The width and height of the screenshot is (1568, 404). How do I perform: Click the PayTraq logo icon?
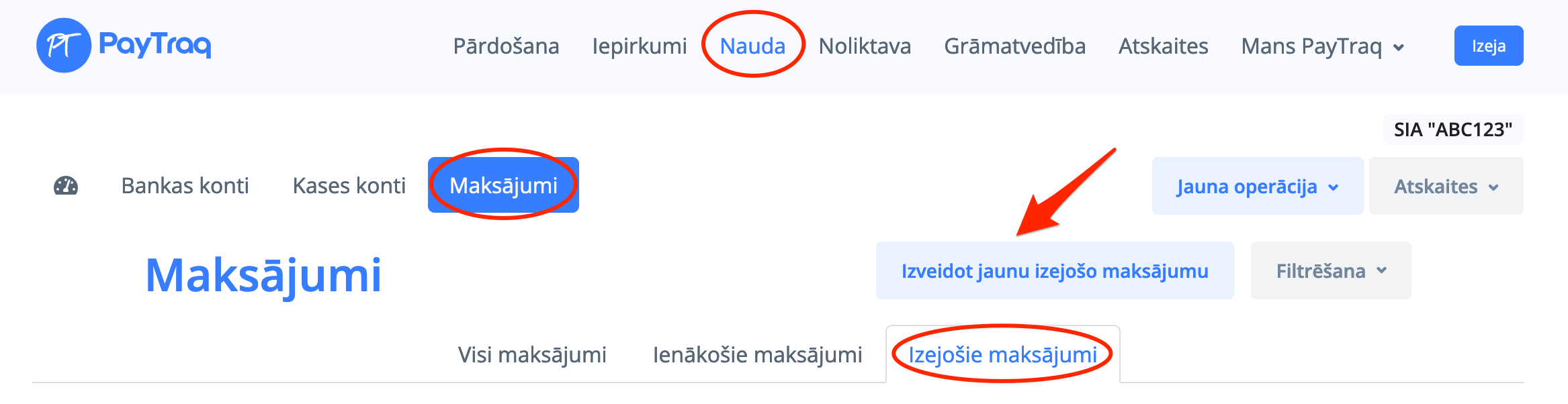[64, 46]
